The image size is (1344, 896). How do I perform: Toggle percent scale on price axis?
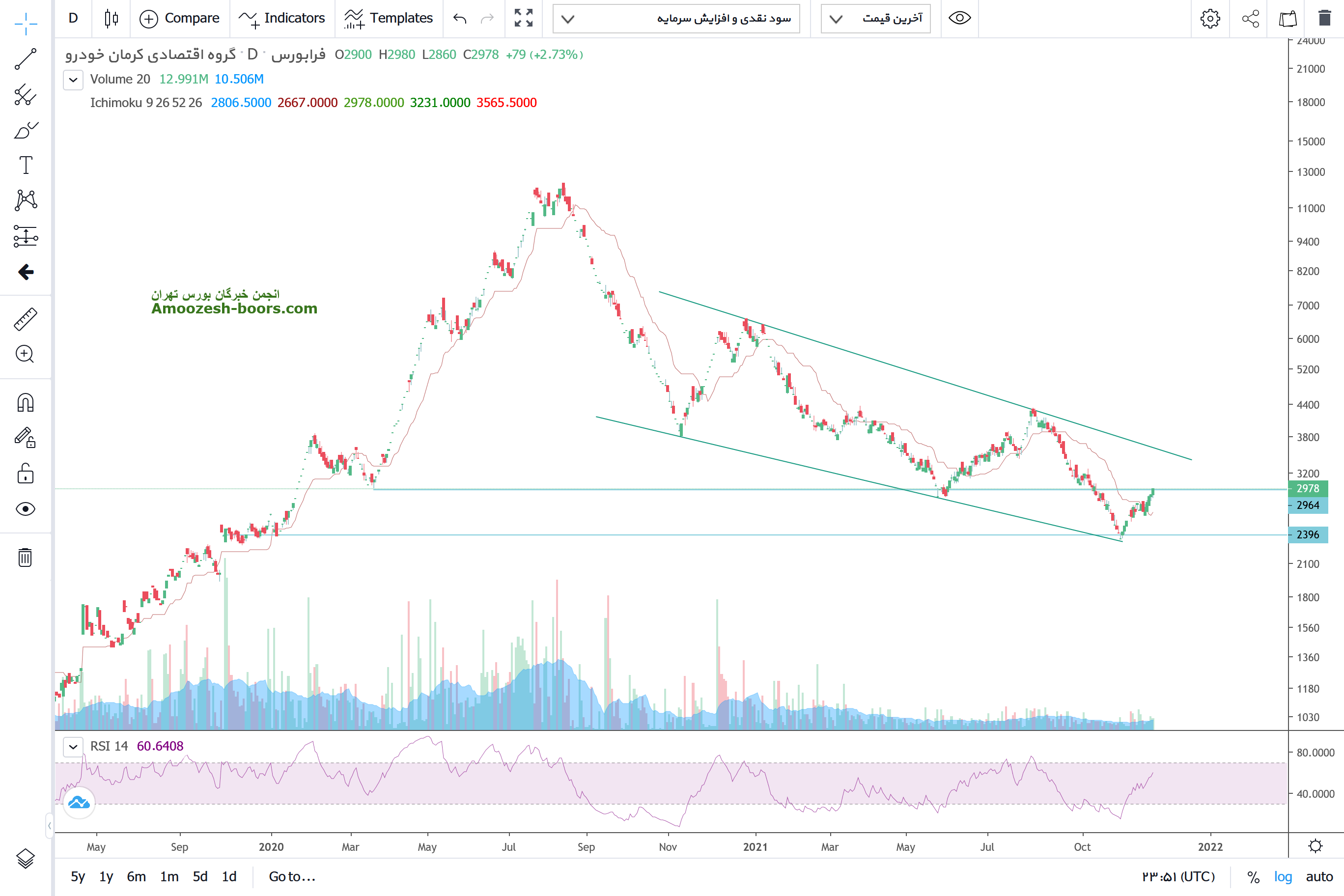(1253, 876)
